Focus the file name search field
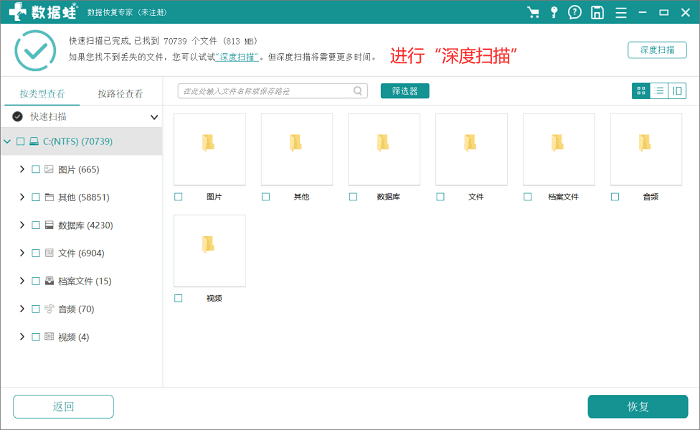Viewport: 700px width, 430px height. (272, 91)
